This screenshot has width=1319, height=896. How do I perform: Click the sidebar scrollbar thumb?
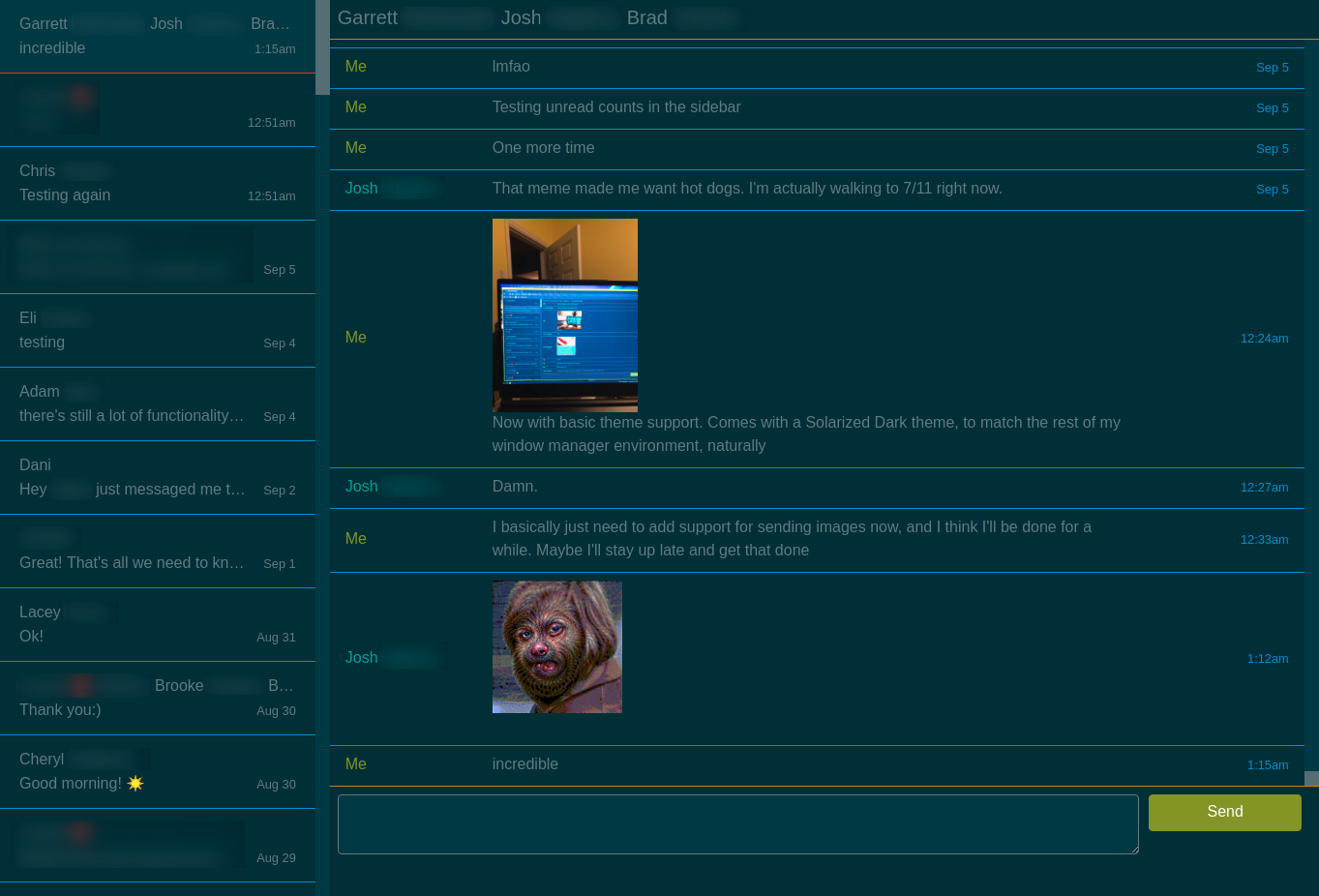[322, 47]
